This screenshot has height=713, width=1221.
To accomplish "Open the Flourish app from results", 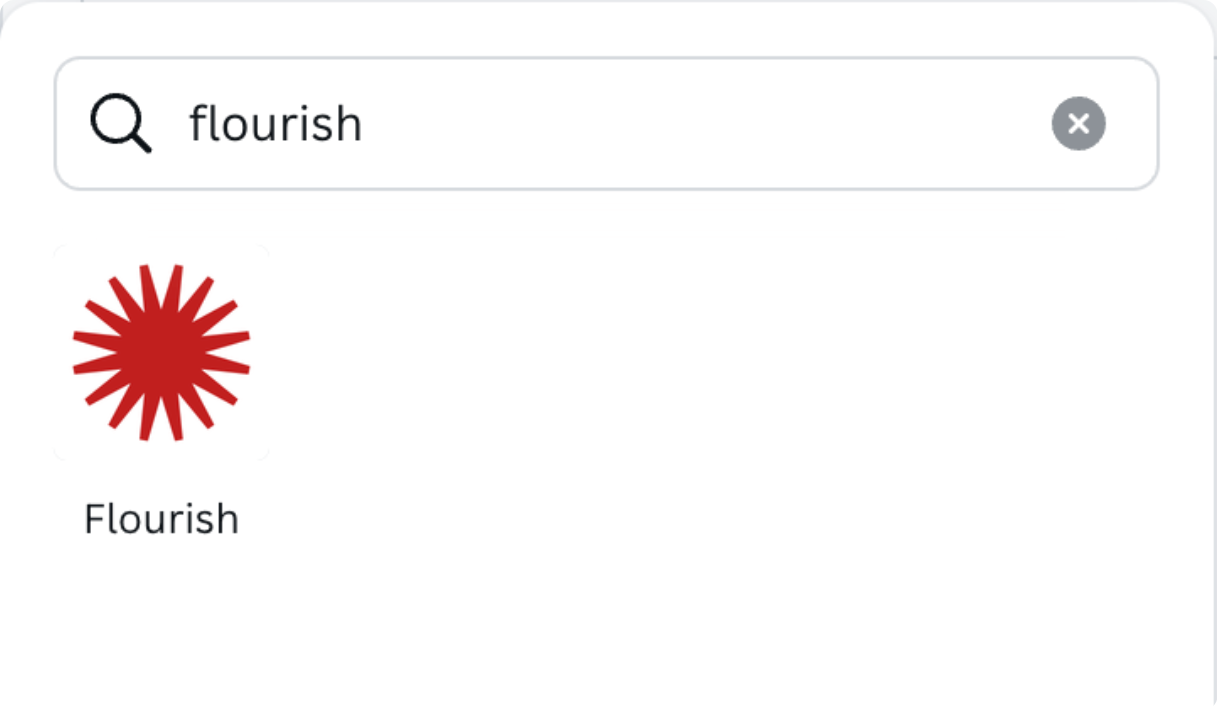I will click(x=161, y=352).
